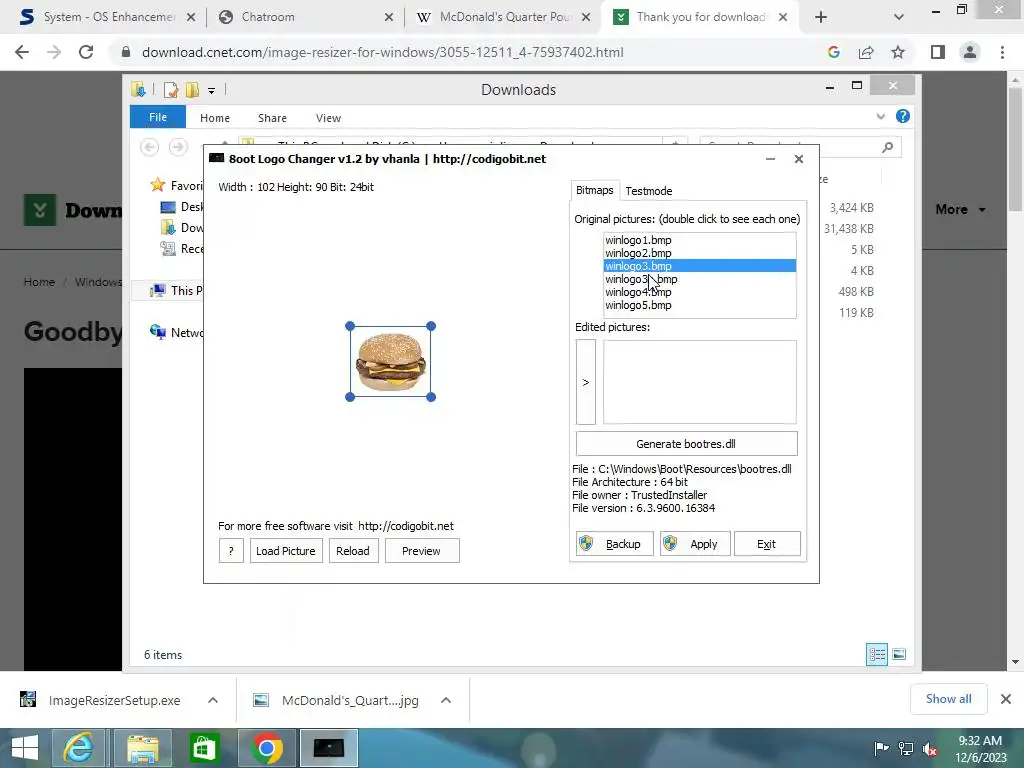Select Network in Explorer navigation pane
1024x768 pixels.
pyautogui.click(x=176, y=332)
